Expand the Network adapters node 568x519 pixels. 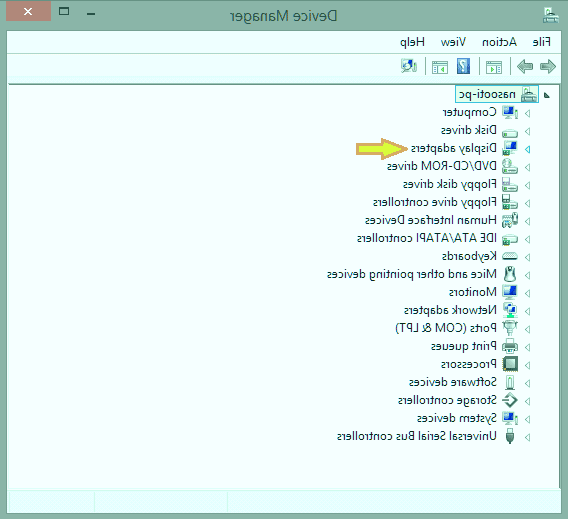[528, 311]
